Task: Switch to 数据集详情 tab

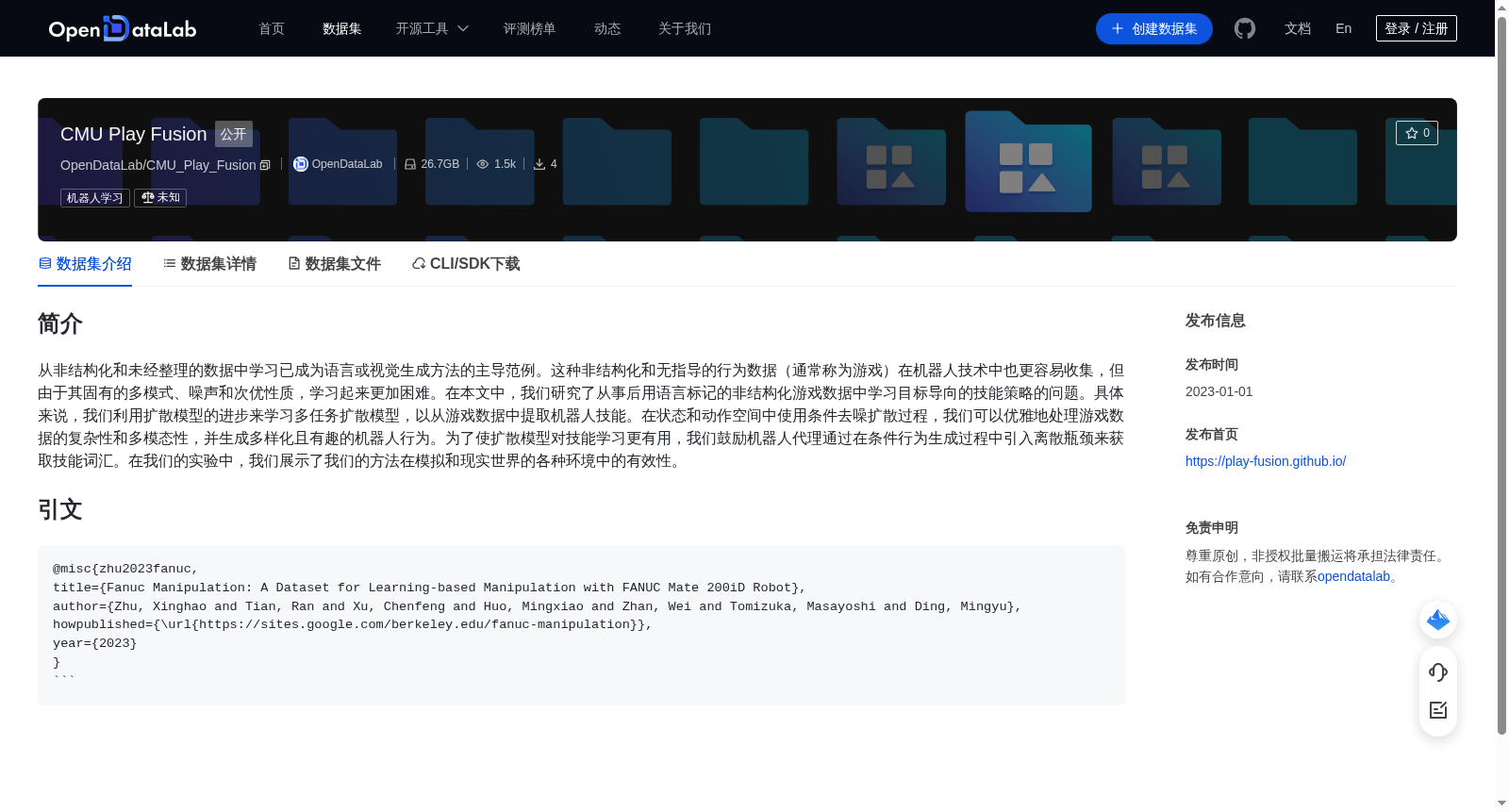Action: pyautogui.click(x=209, y=264)
